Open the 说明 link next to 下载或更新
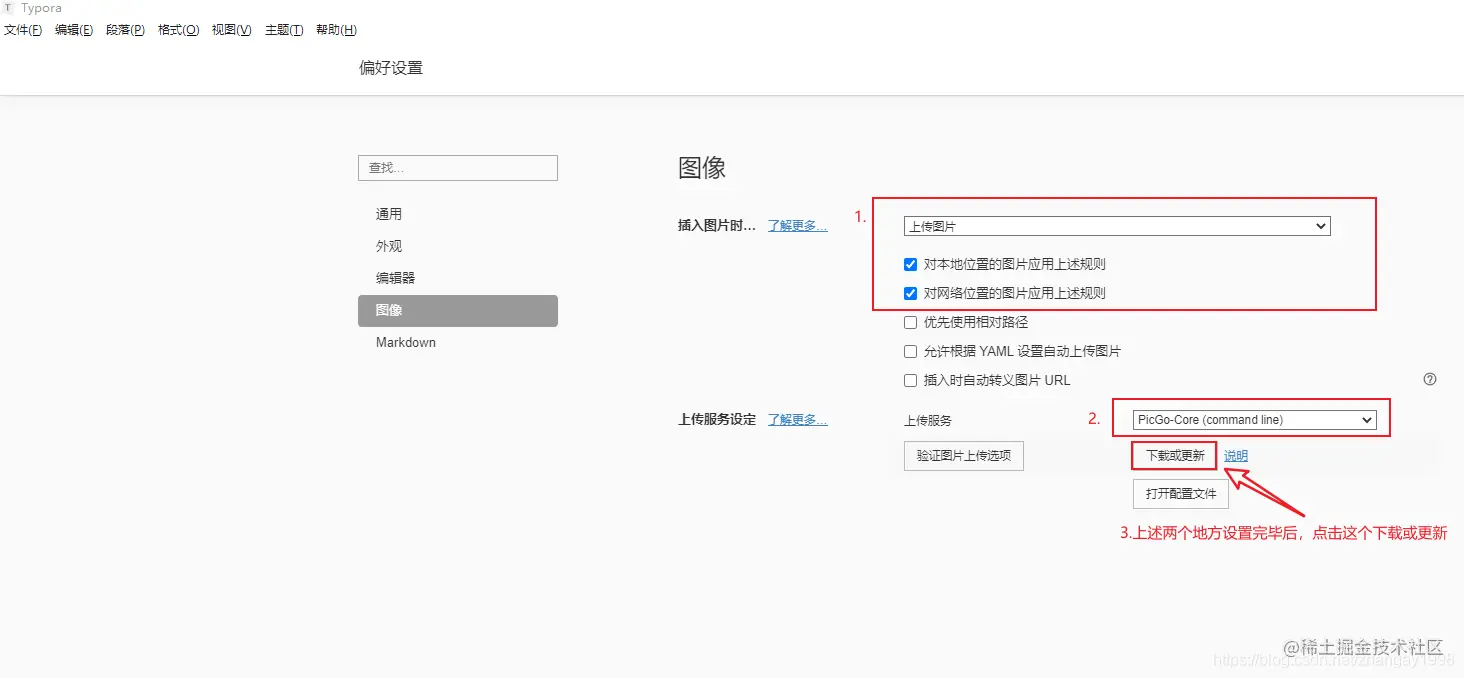Image resolution: width=1464 pixels, height=678 pixels. [1235, 455]
